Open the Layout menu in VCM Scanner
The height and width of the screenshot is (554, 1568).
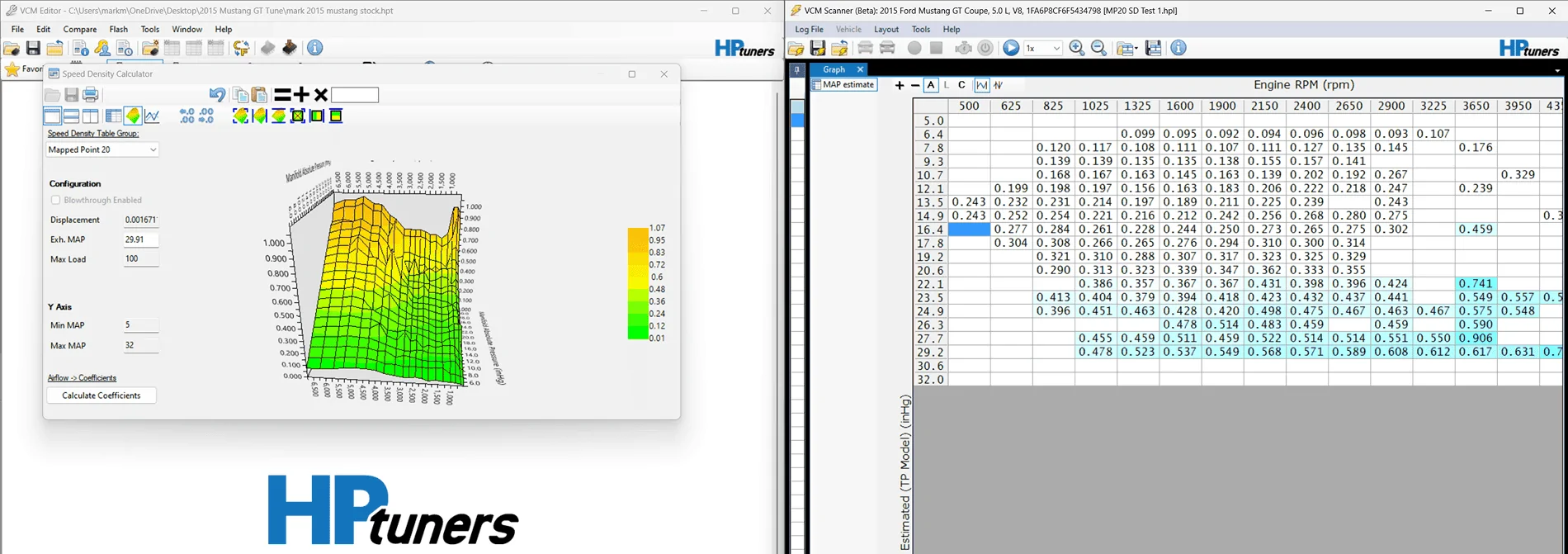(886, 29)
